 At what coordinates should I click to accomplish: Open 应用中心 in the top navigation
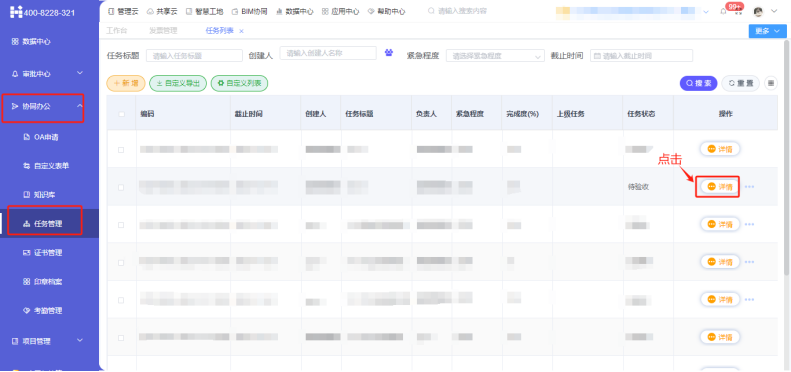[341, 11]
